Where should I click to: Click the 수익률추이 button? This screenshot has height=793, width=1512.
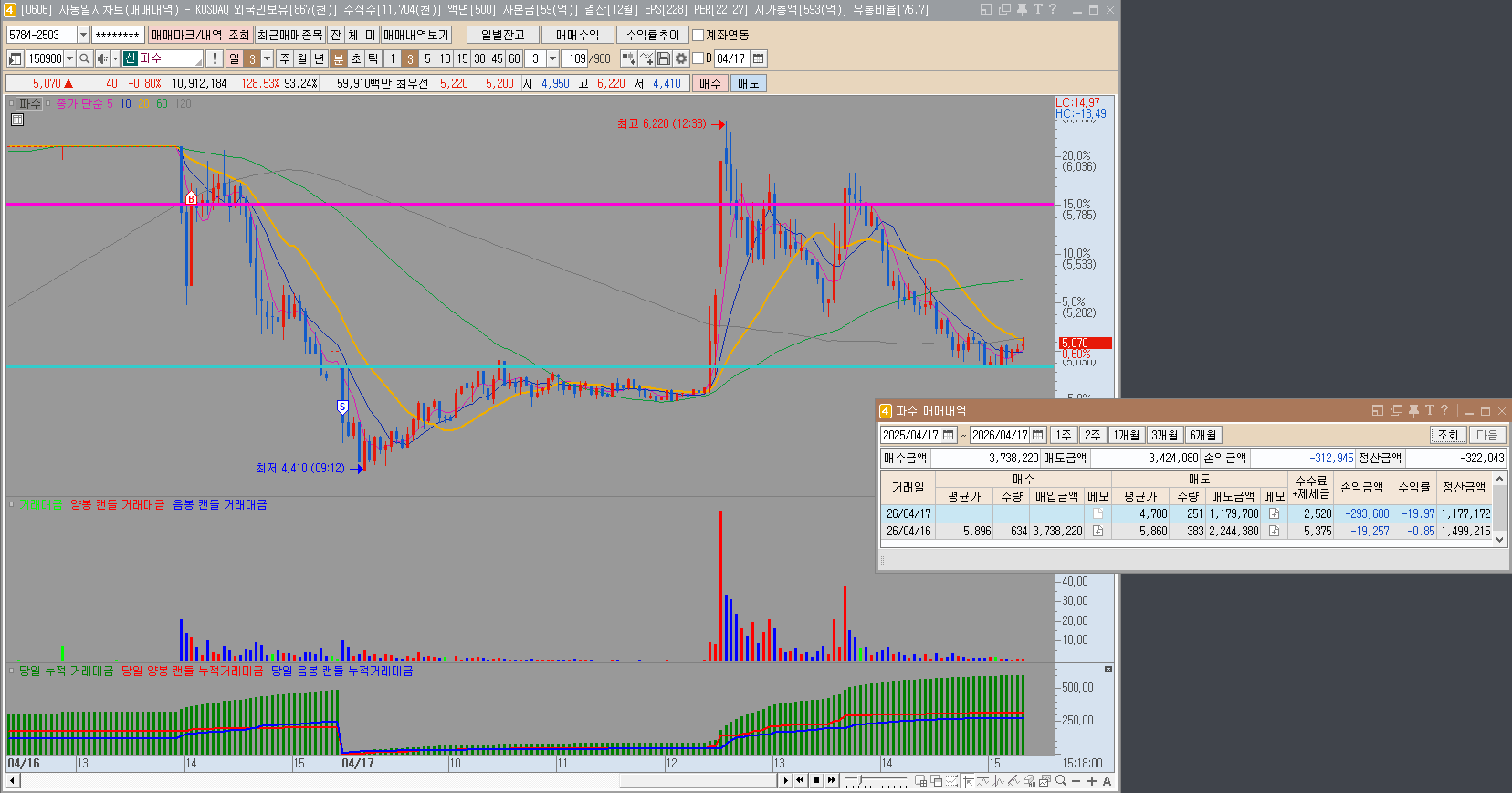click(653, 35)
